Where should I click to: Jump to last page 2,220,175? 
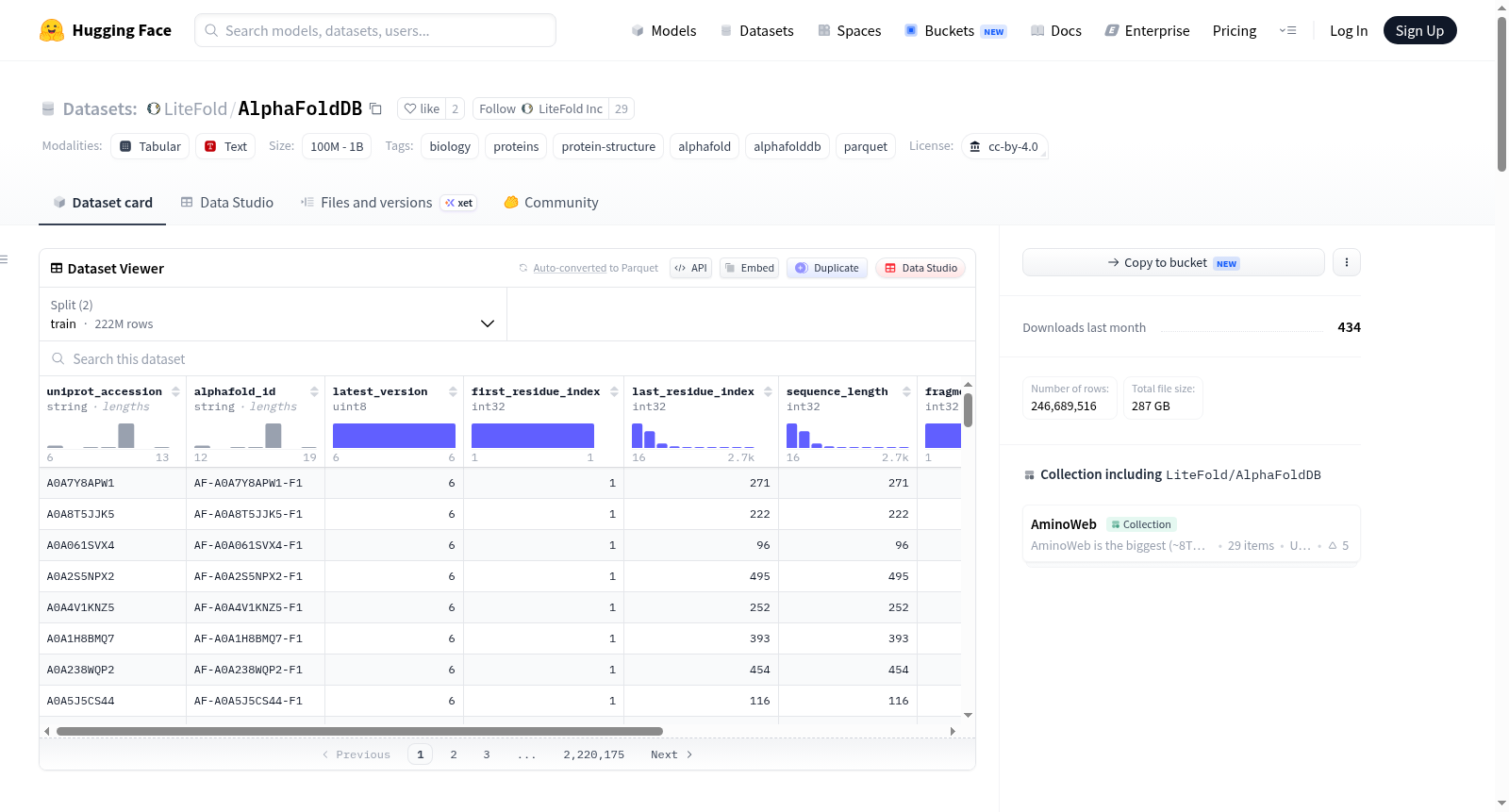[x=594, y=754]
